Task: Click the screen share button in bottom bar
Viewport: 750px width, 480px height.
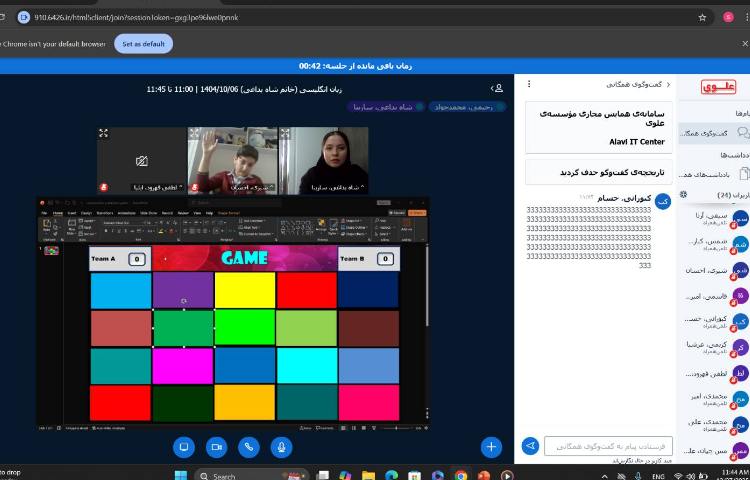Action: click(x=183, y=447)
